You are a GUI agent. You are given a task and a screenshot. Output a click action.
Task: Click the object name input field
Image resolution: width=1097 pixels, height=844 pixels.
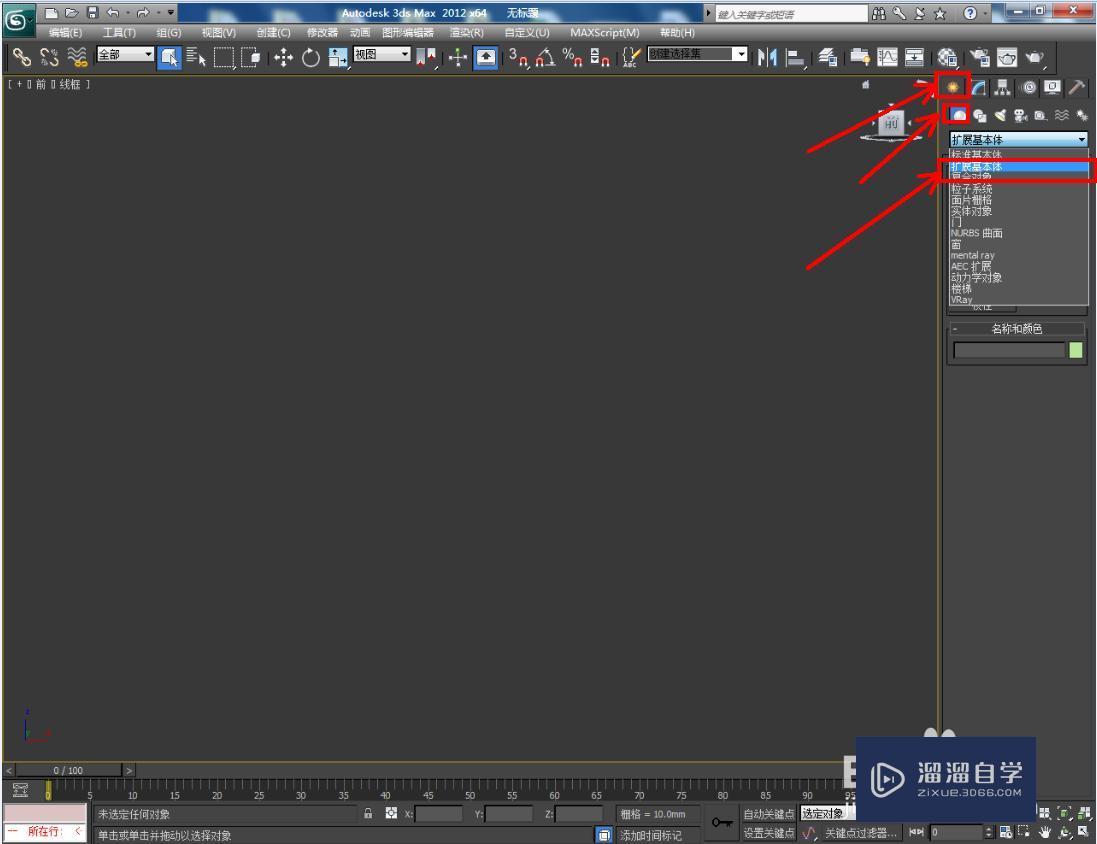(x=1009, y=350)
